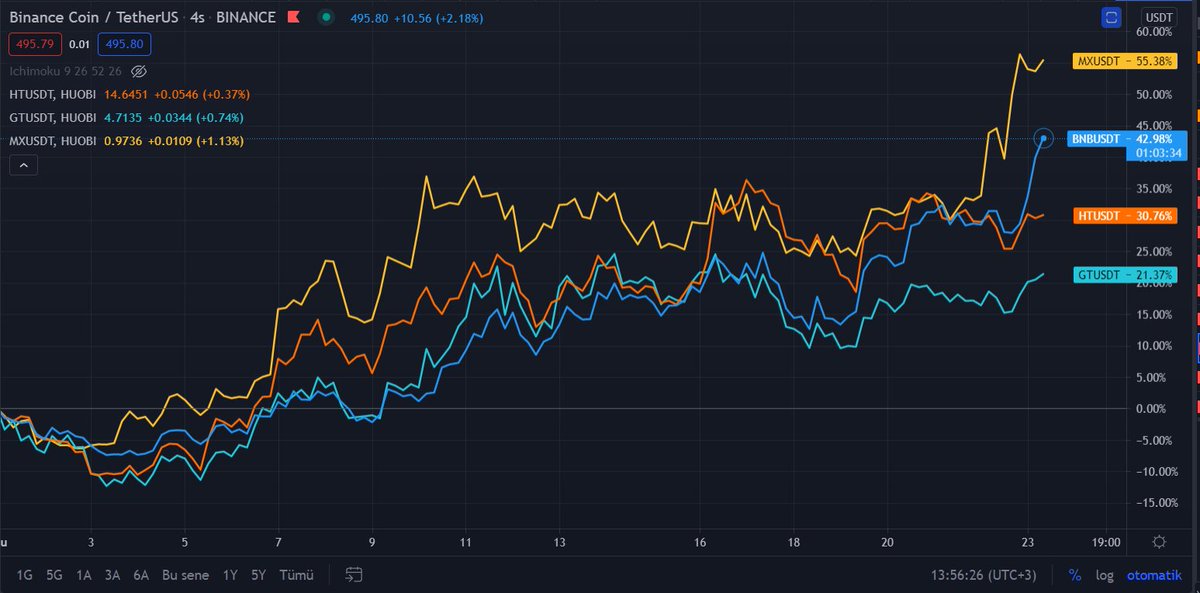Set range to 6A
This screenshot has width=1200, height=593.
(x=141, y=575)
